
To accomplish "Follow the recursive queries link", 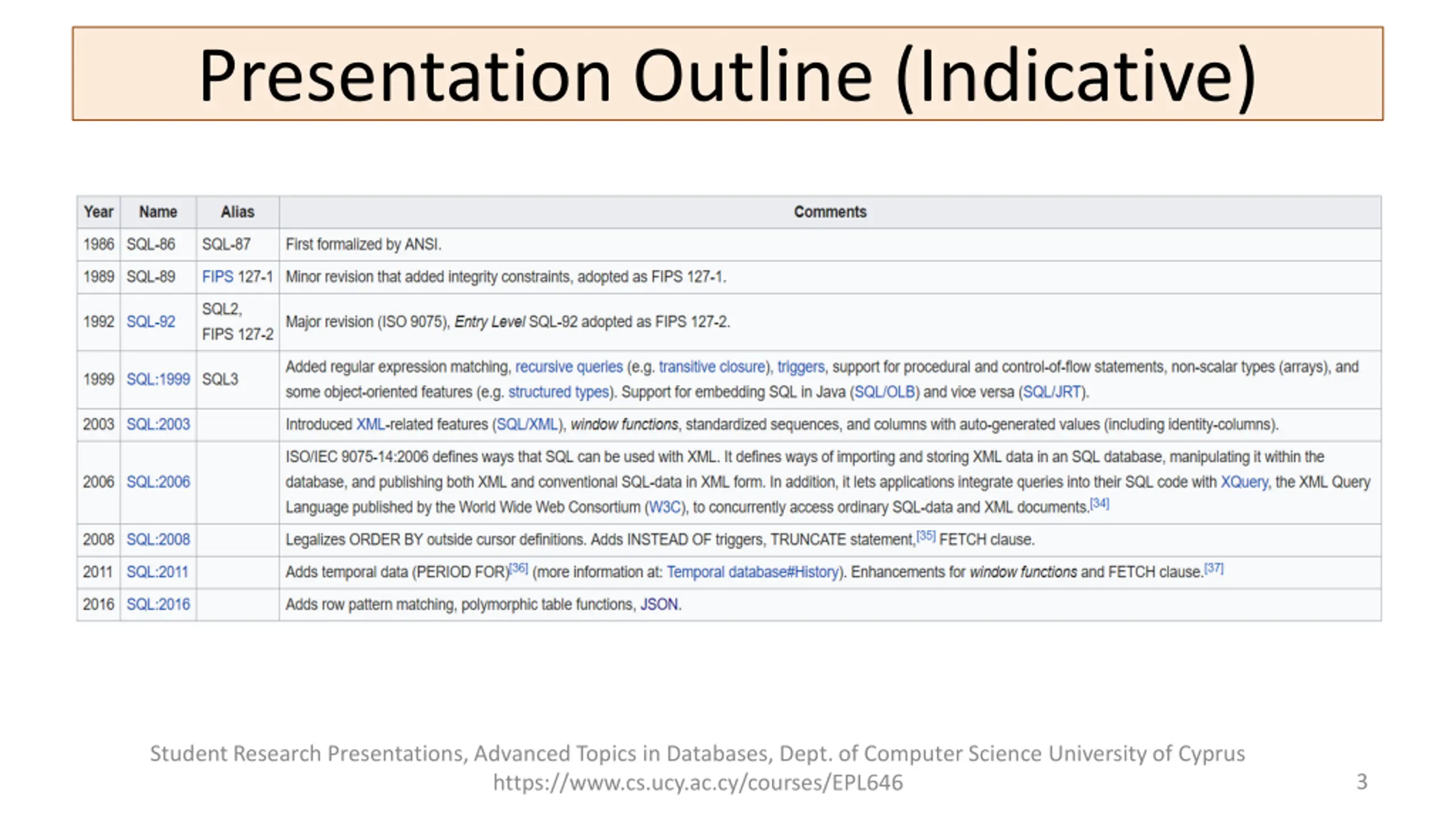I will [x=569, y=367].
